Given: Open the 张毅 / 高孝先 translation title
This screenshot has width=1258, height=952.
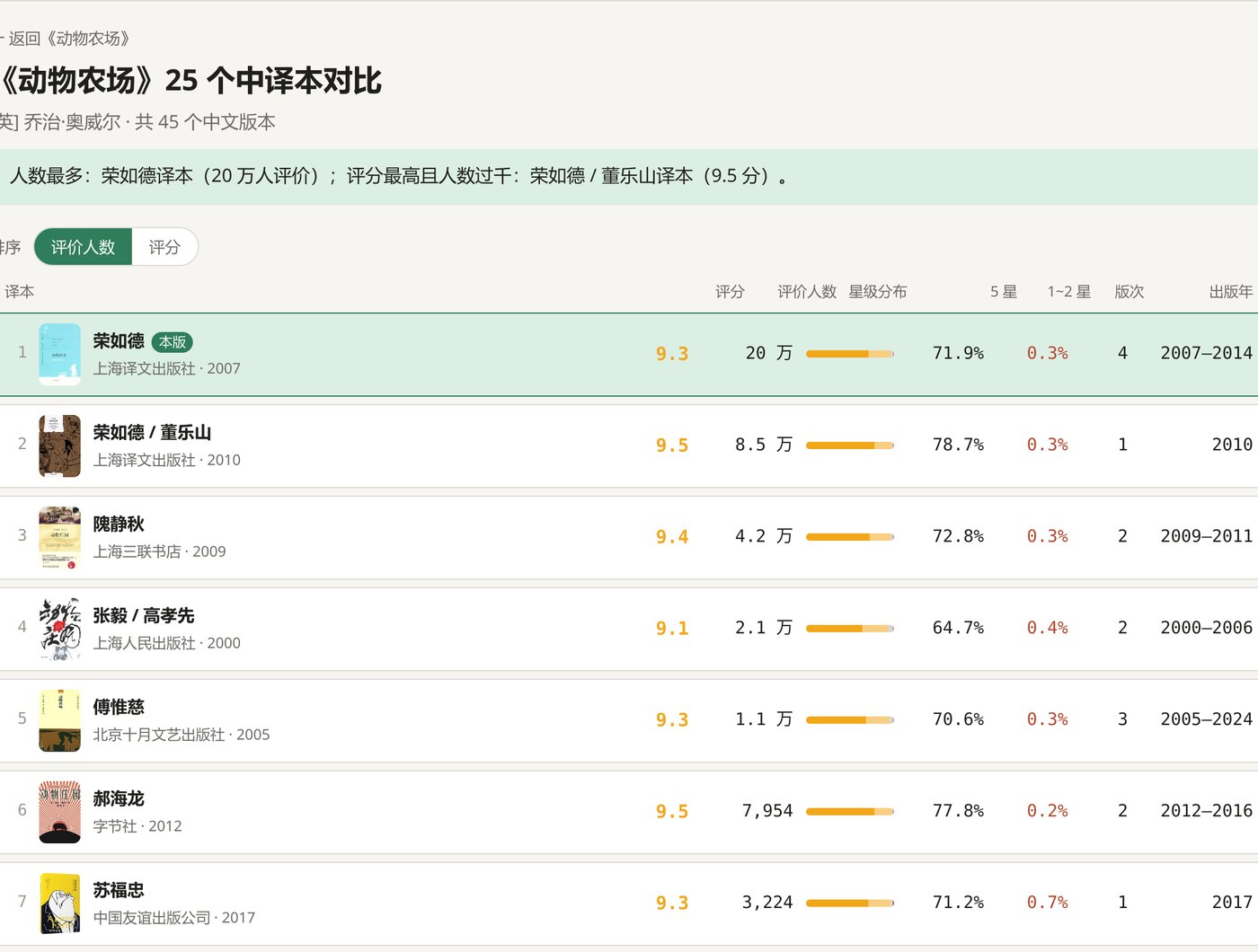Looking at the screenshot, I should 144,616.
